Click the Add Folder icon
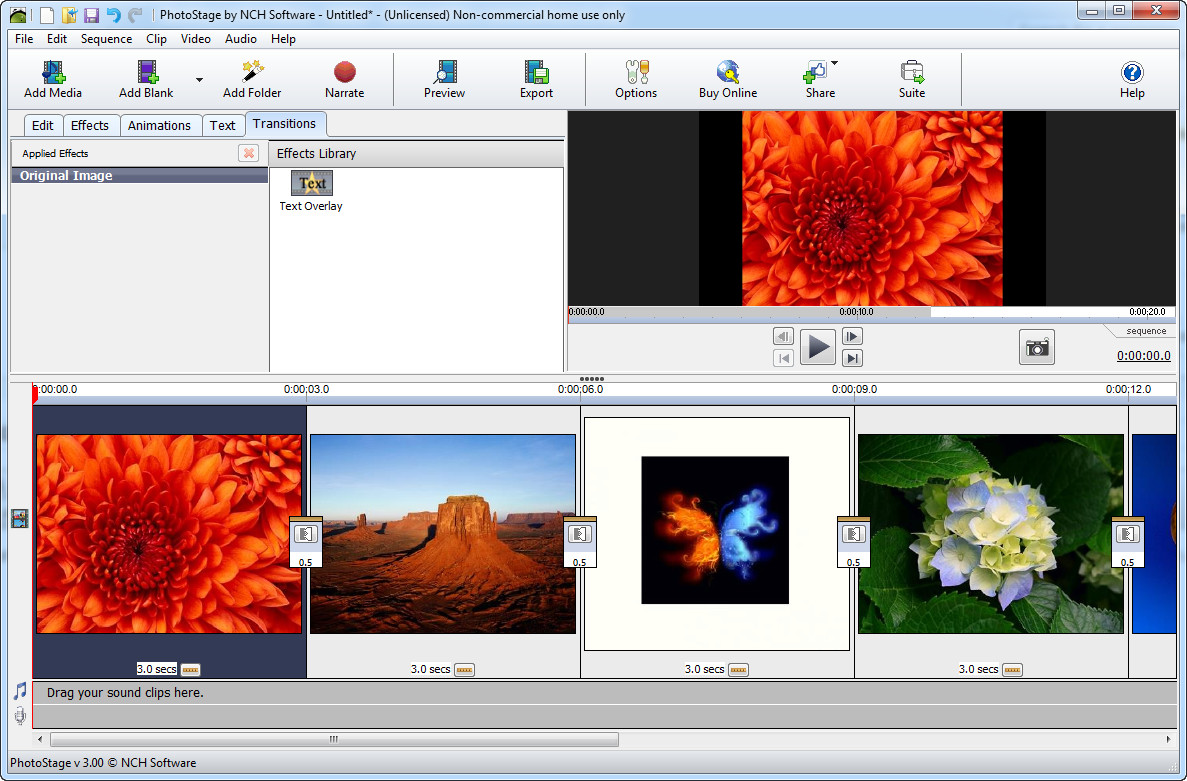This screenshot has height=781, width=1187. tap(251, 78)
